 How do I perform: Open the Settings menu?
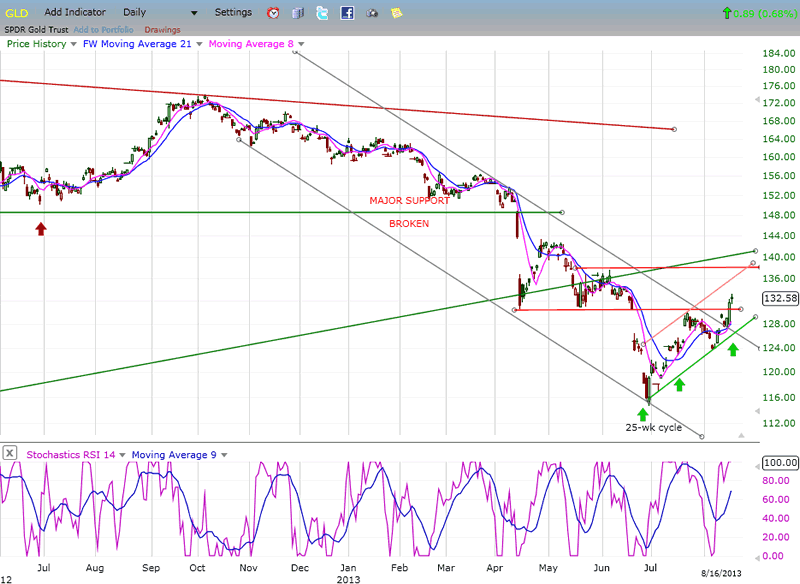233,12
